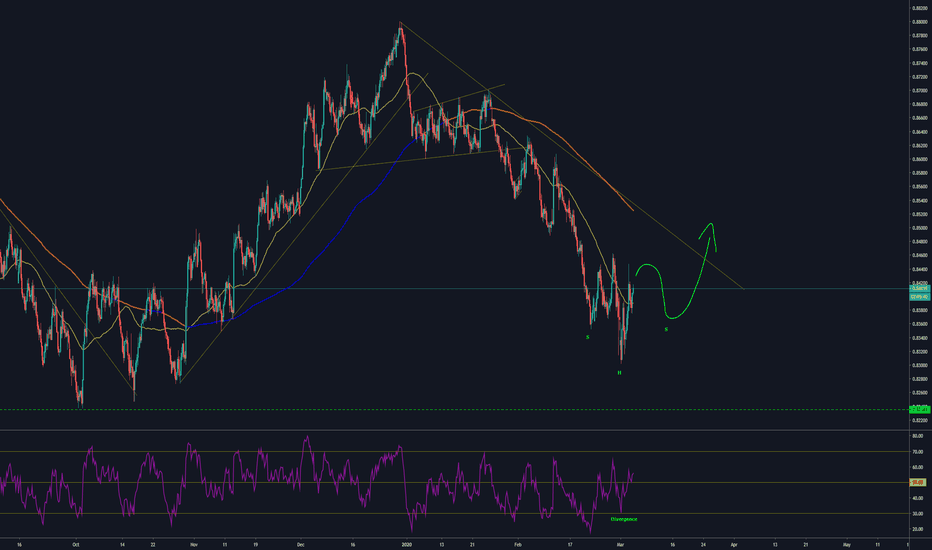Click the green projection arrow head

coord(711,226)
